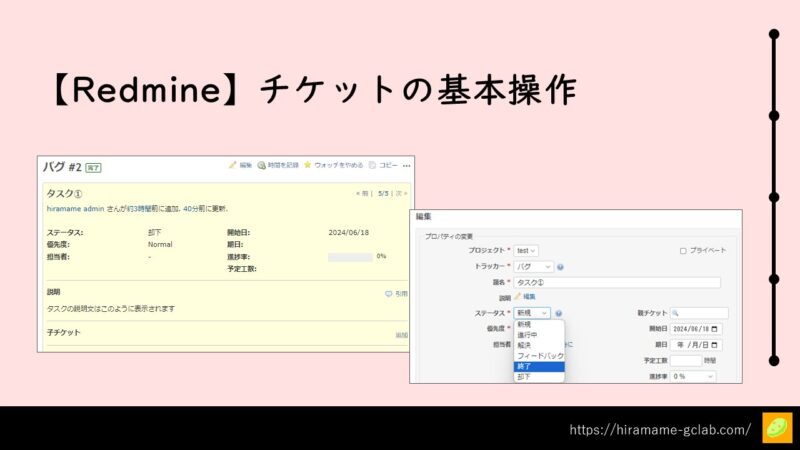Click the subject field containing タスク①
This screenshot has height=450, width=800.
pos(617,283)
